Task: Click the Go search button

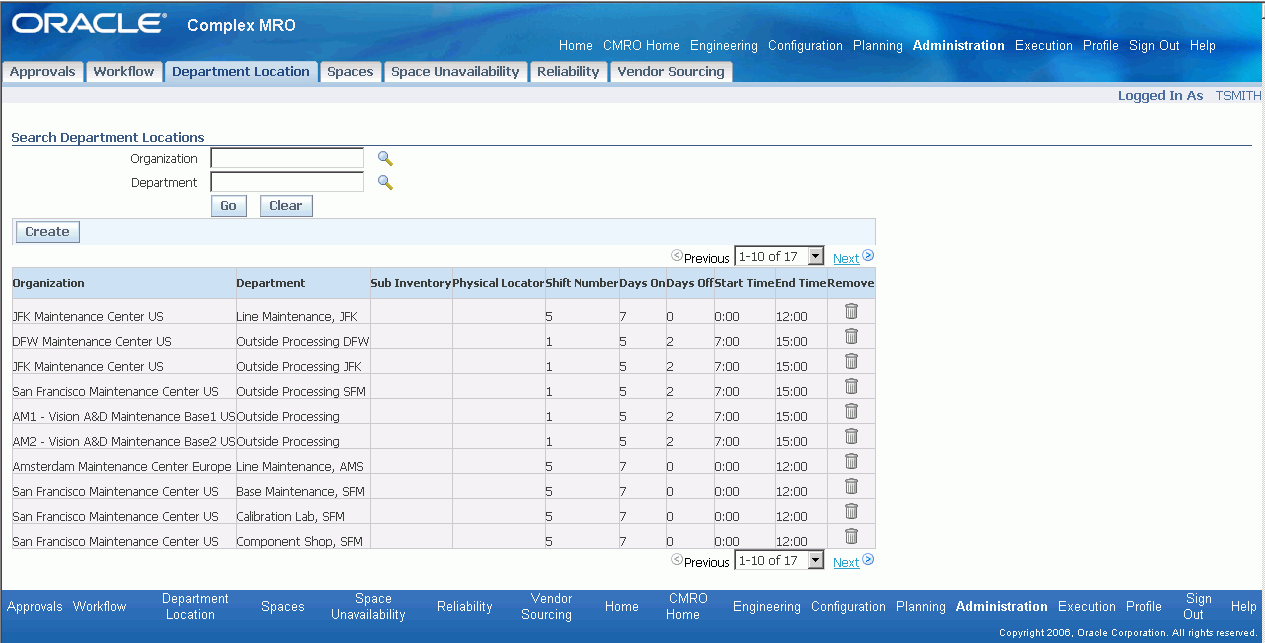Action: [228, 206]
